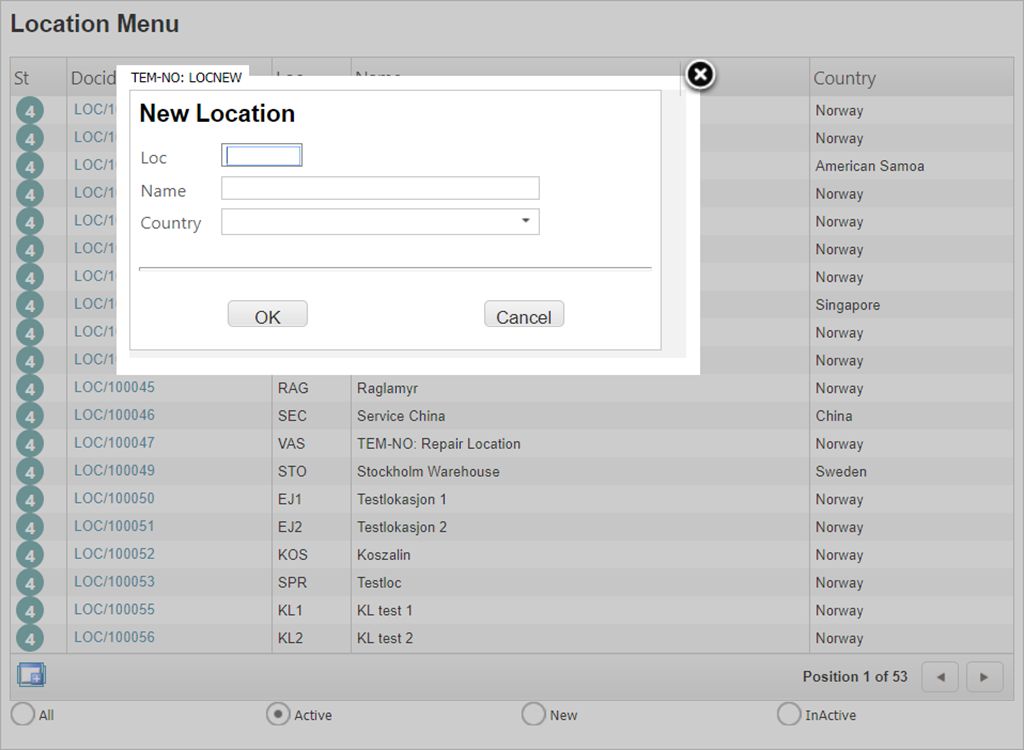
Task: Select the InActive radio button
Action: (789, 714)
